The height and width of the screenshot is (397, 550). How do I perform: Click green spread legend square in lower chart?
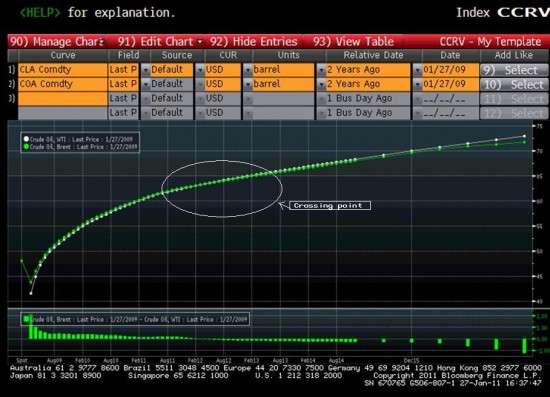click(x=26, y=319)
